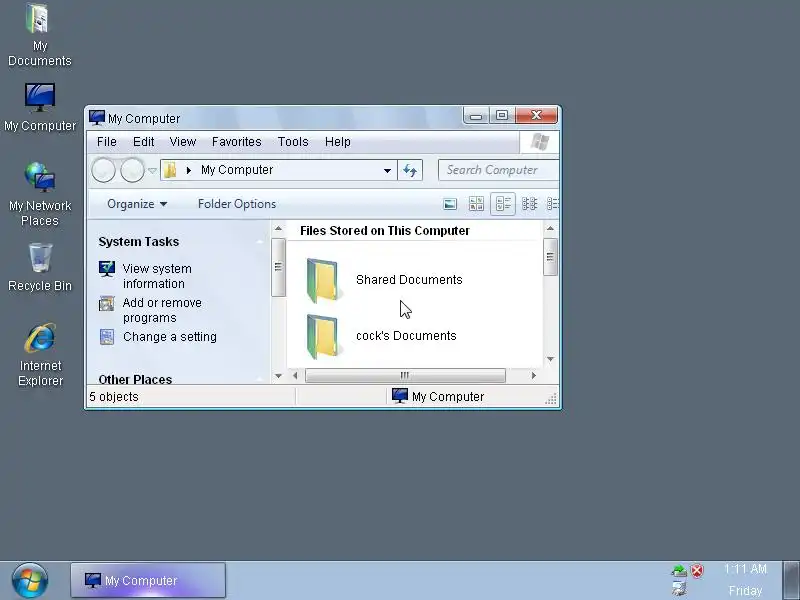Click Add or remove programs link
The height and width of the screenshot is (600, 800).
pyautogui.click(x=162, y=310)
